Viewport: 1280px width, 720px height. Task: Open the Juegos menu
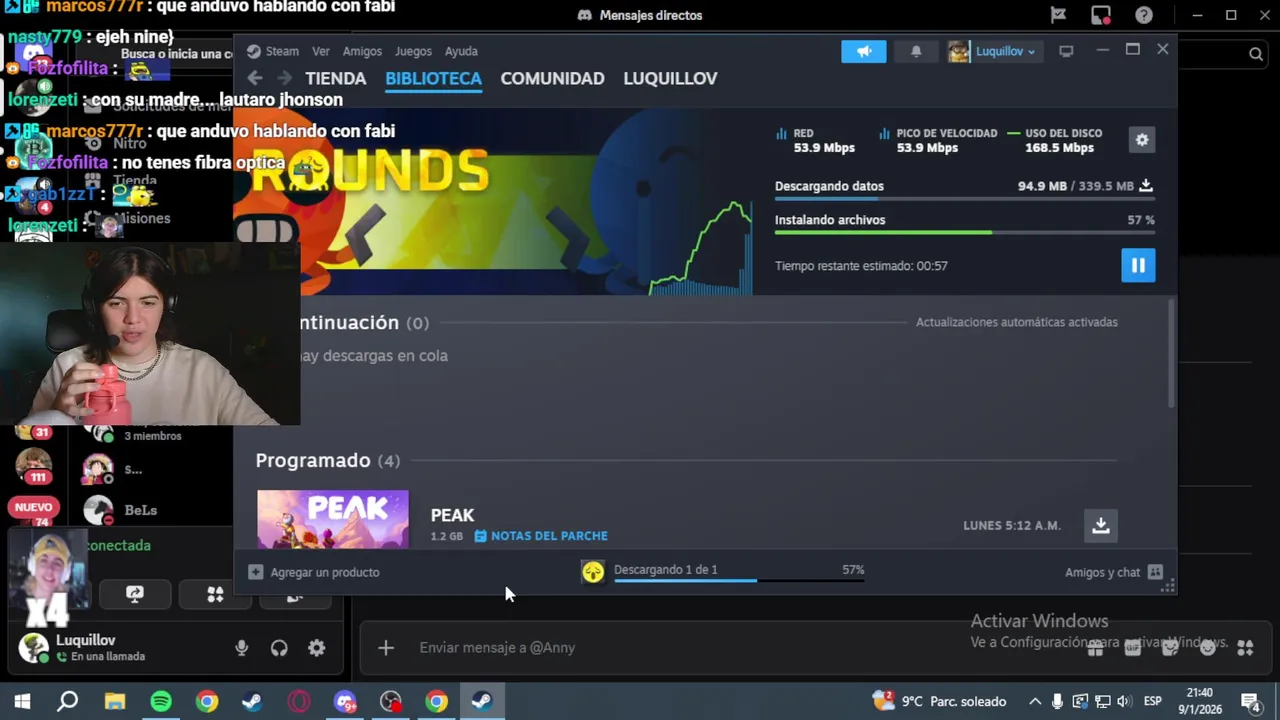pyautogui.click(x=413, y=51)
